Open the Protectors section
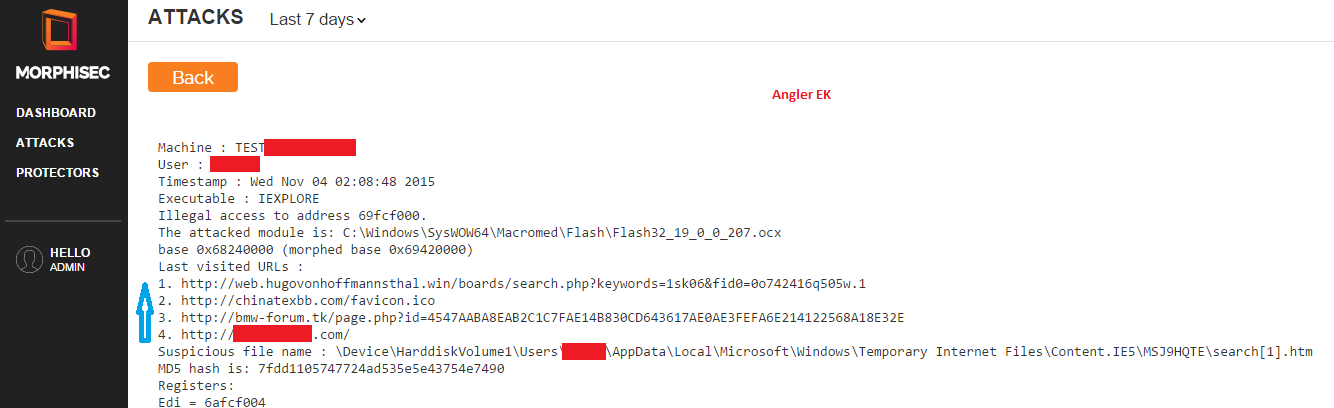 [57, 173]
